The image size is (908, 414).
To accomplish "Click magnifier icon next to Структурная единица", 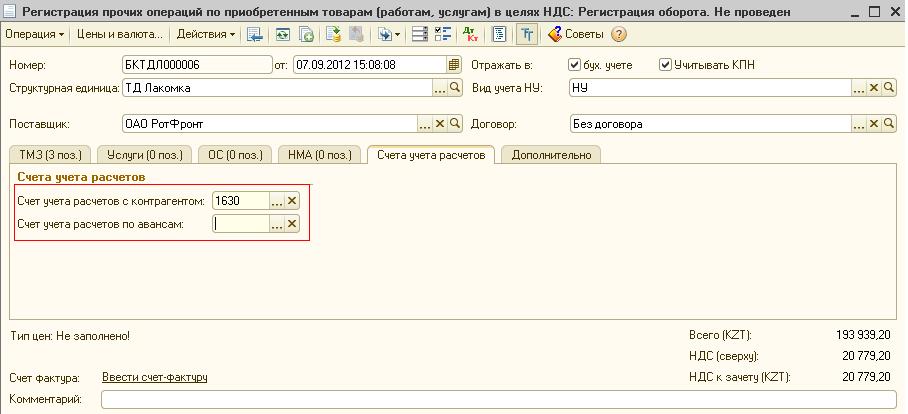I will point(455,88).
